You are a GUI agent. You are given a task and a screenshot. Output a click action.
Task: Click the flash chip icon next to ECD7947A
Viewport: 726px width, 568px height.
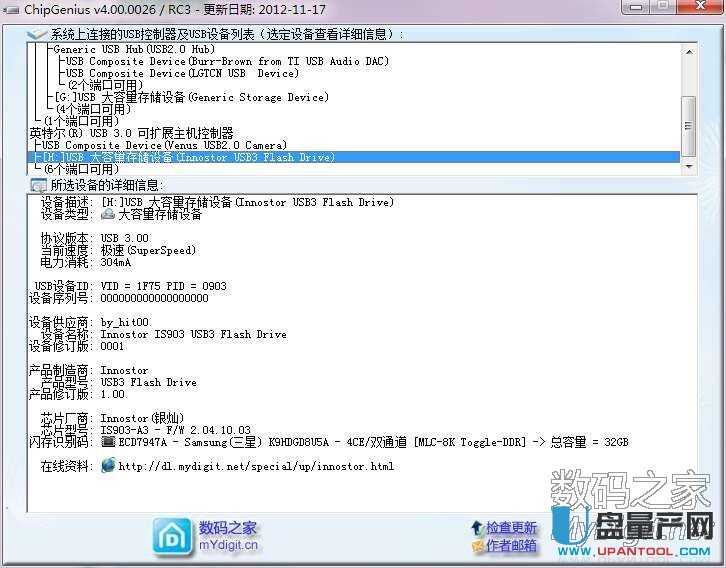(108, 441)
